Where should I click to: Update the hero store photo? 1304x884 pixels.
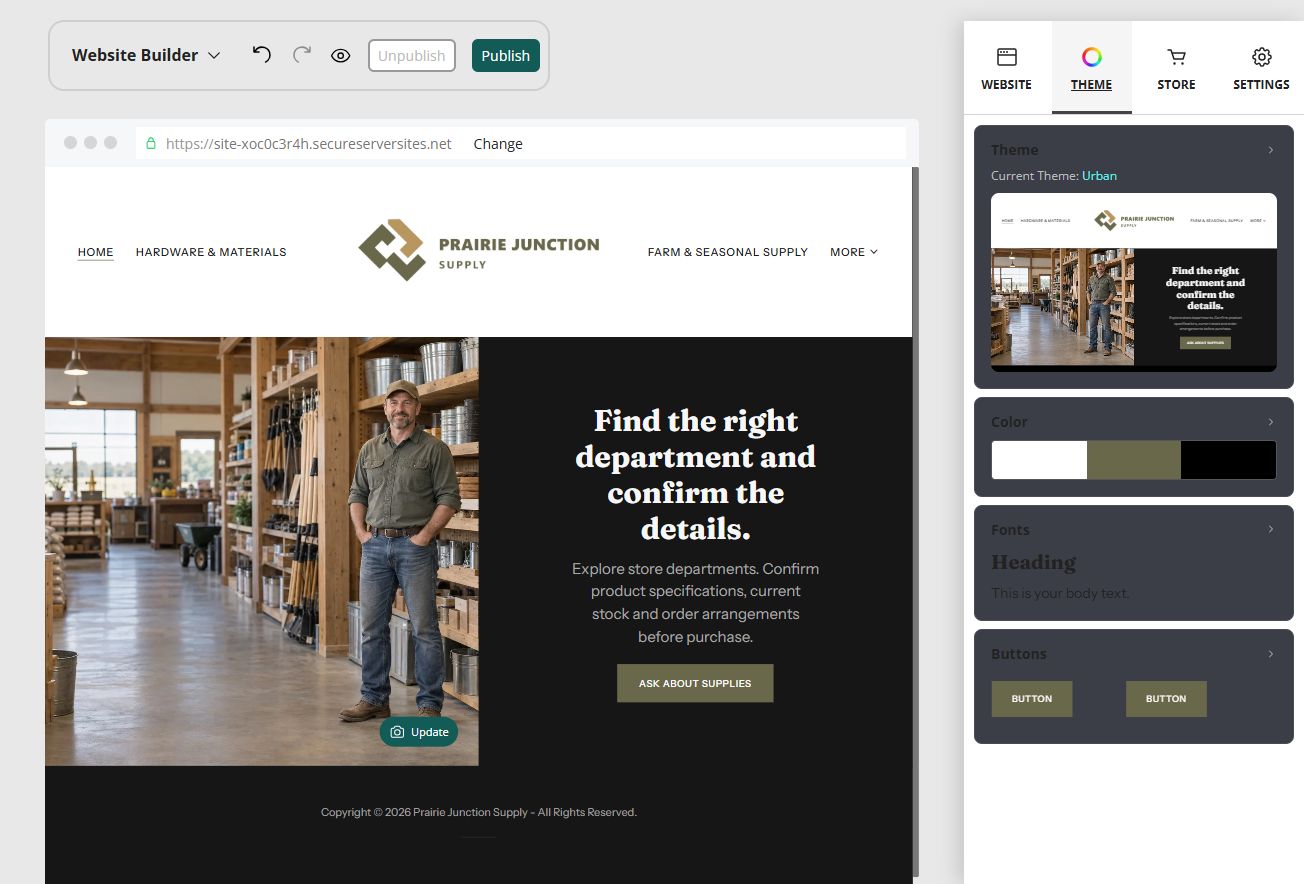coord(419,732)
